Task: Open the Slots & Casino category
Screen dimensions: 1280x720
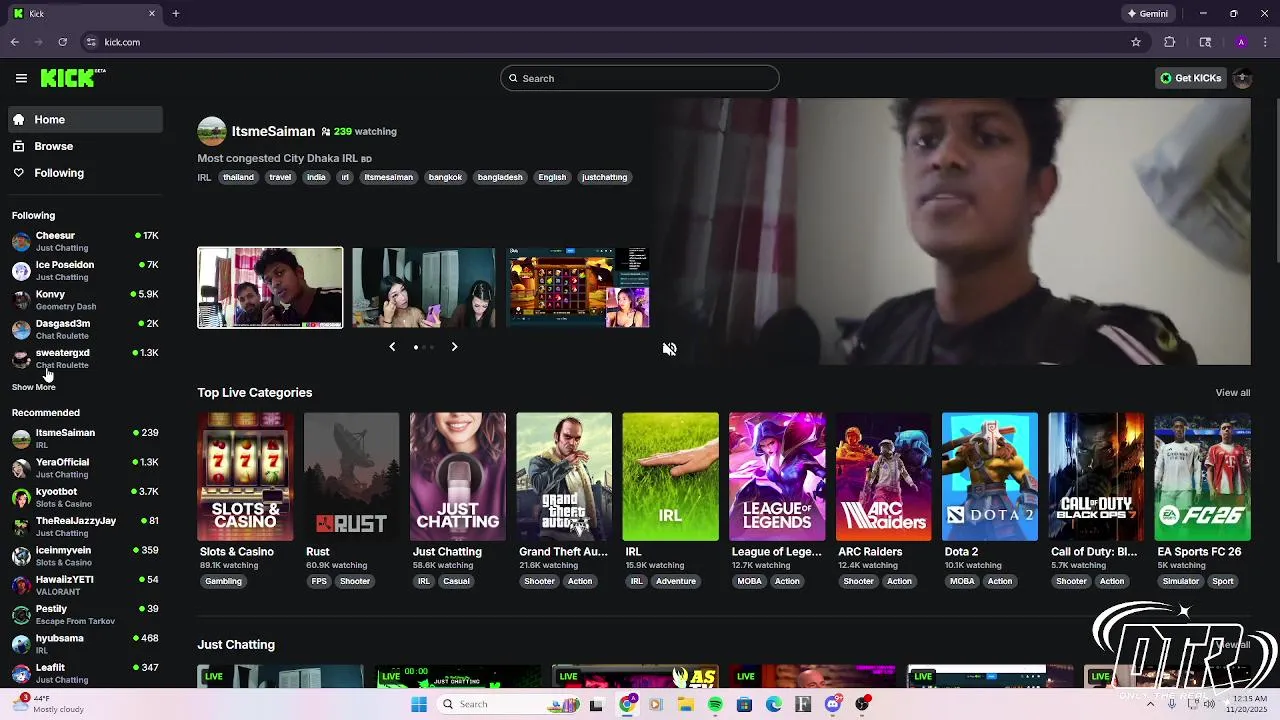Action: [x=245, y=477]
